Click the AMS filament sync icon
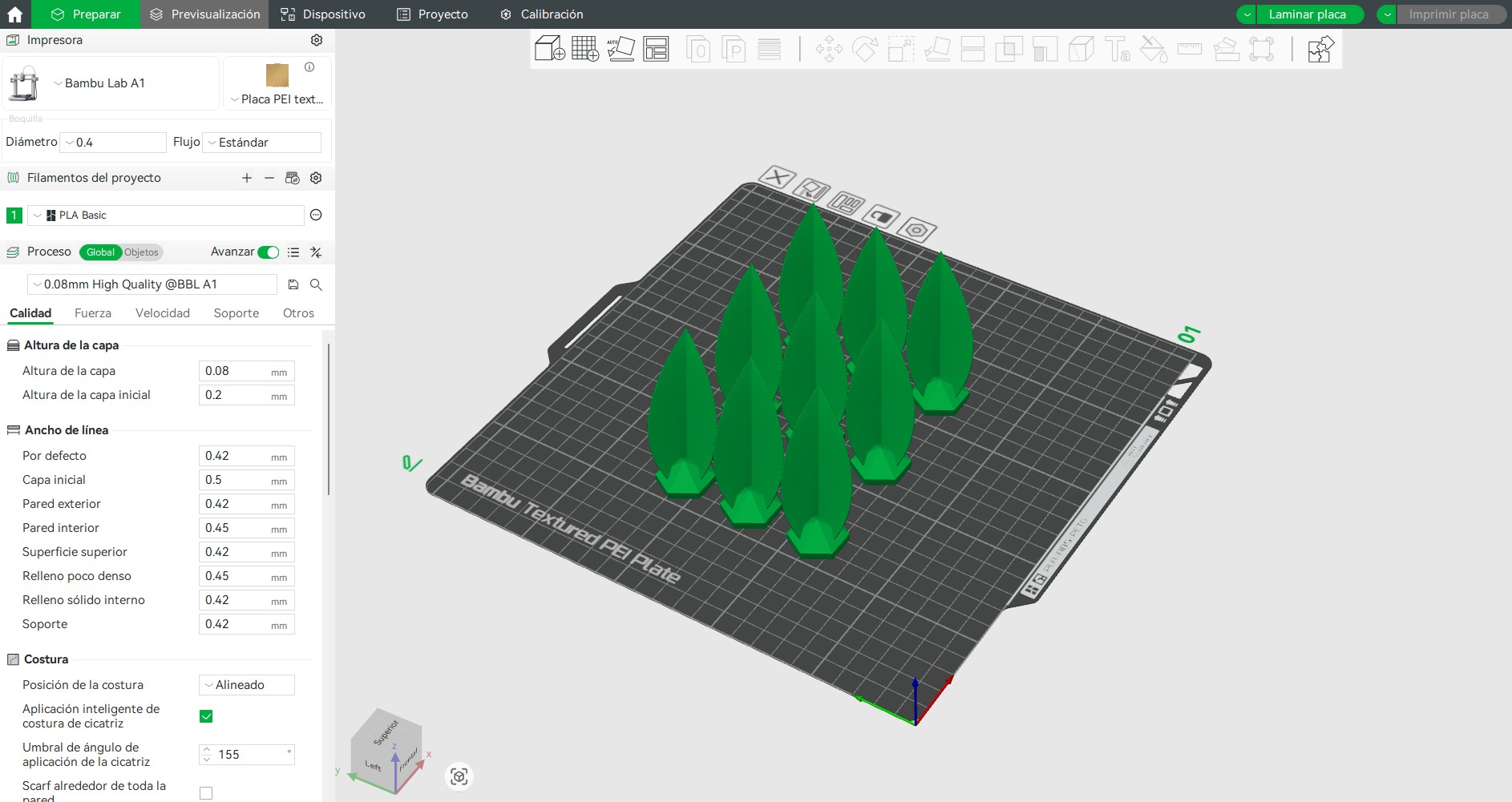The width and height of the screenshot is (1512, 802). point(293,178)
